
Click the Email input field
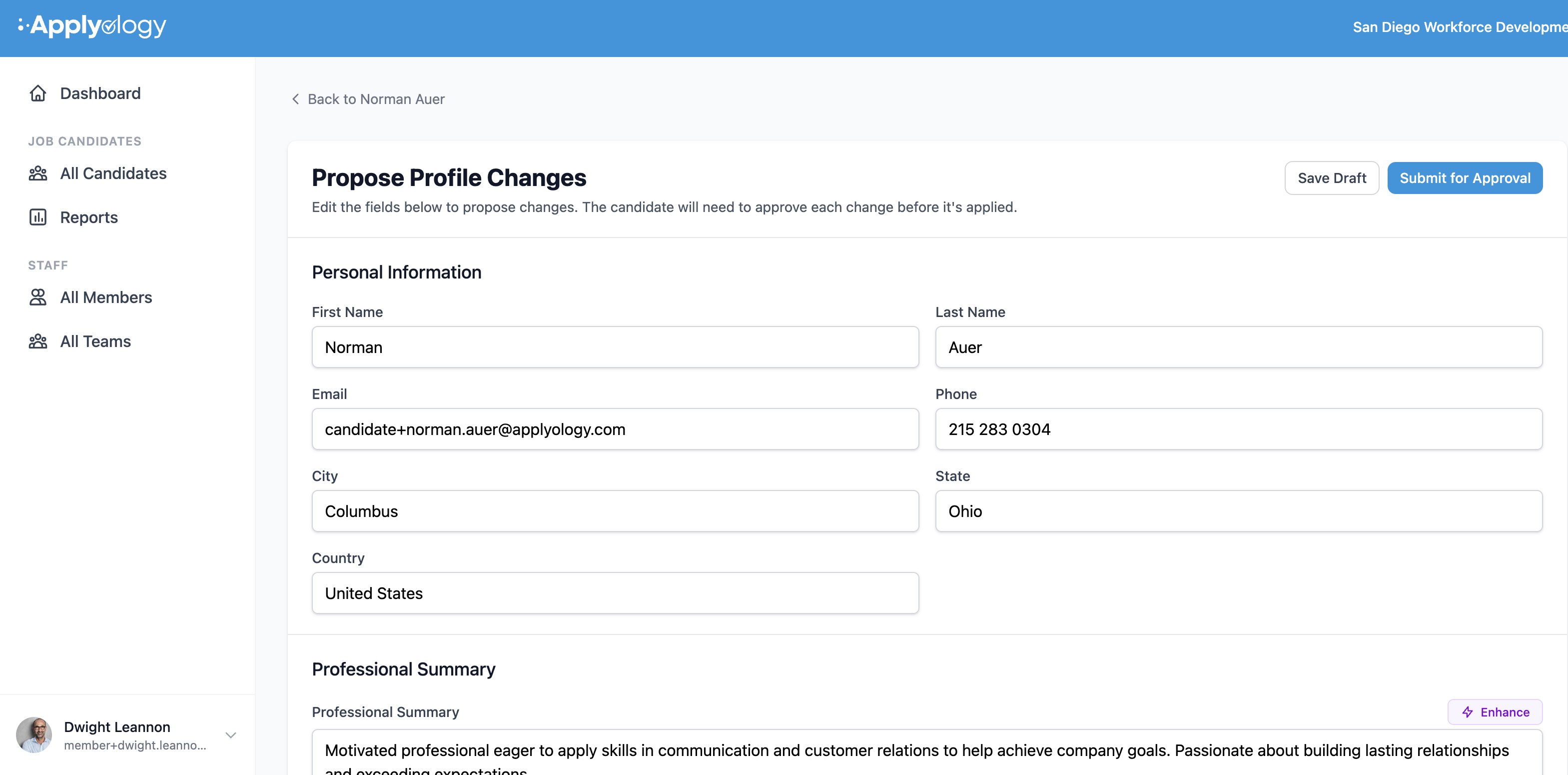(616, 429)
